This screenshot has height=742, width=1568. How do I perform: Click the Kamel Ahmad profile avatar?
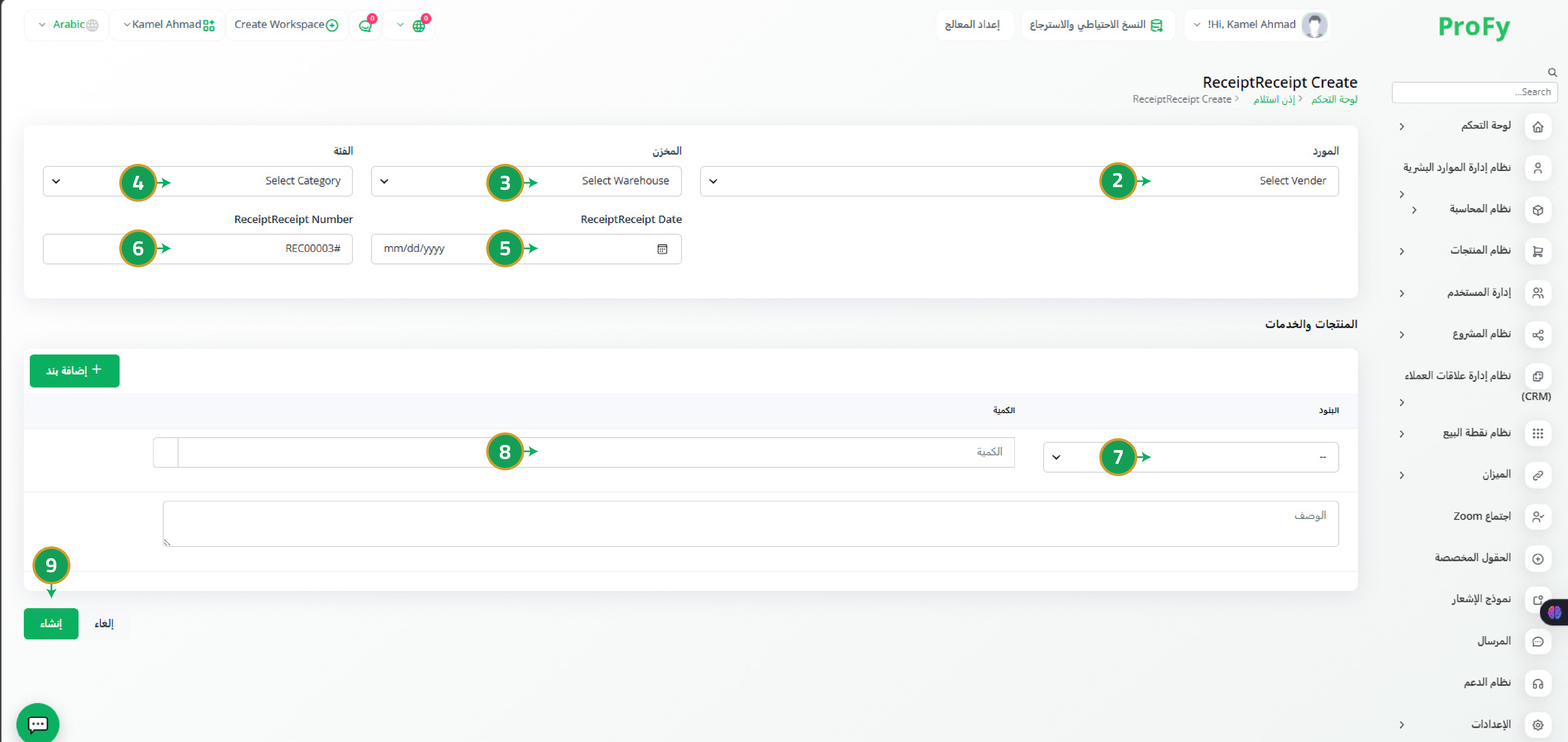coord(1315,25)
